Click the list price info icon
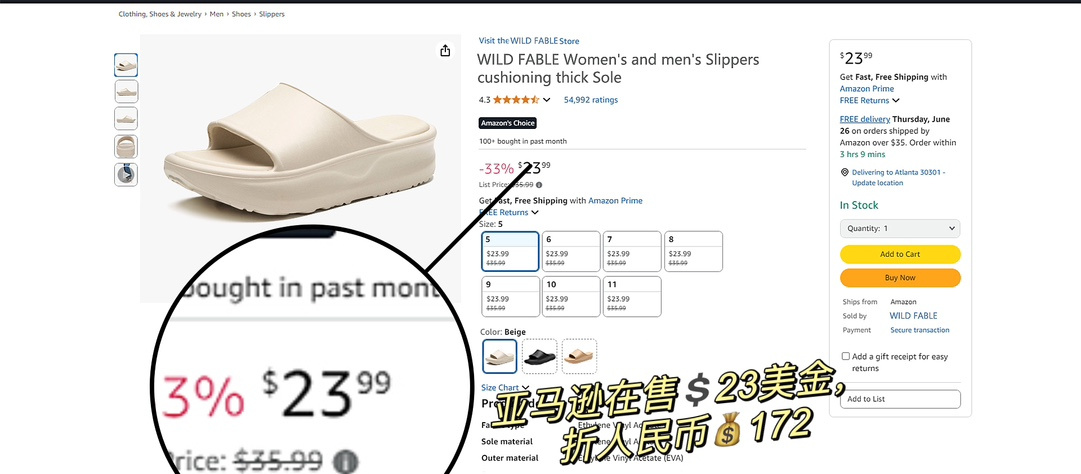The image size is (1081, 474). pyautogui.click(x=539, y=185)
